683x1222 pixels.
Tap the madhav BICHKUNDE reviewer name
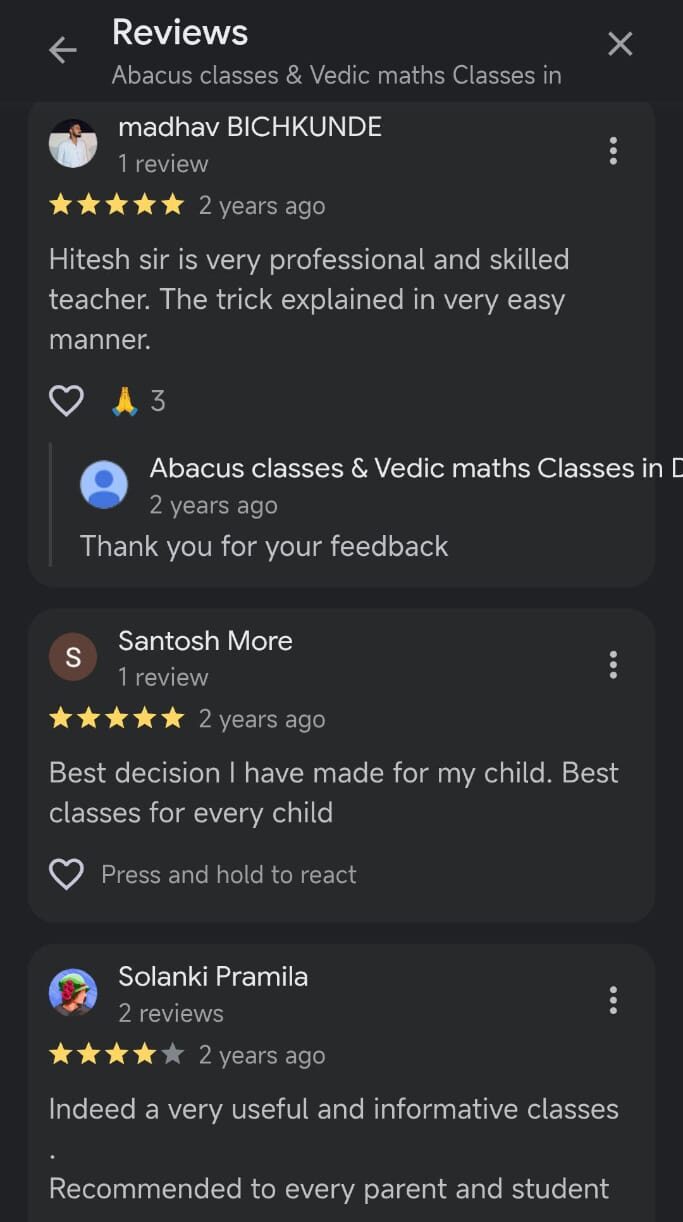(250, 127)
